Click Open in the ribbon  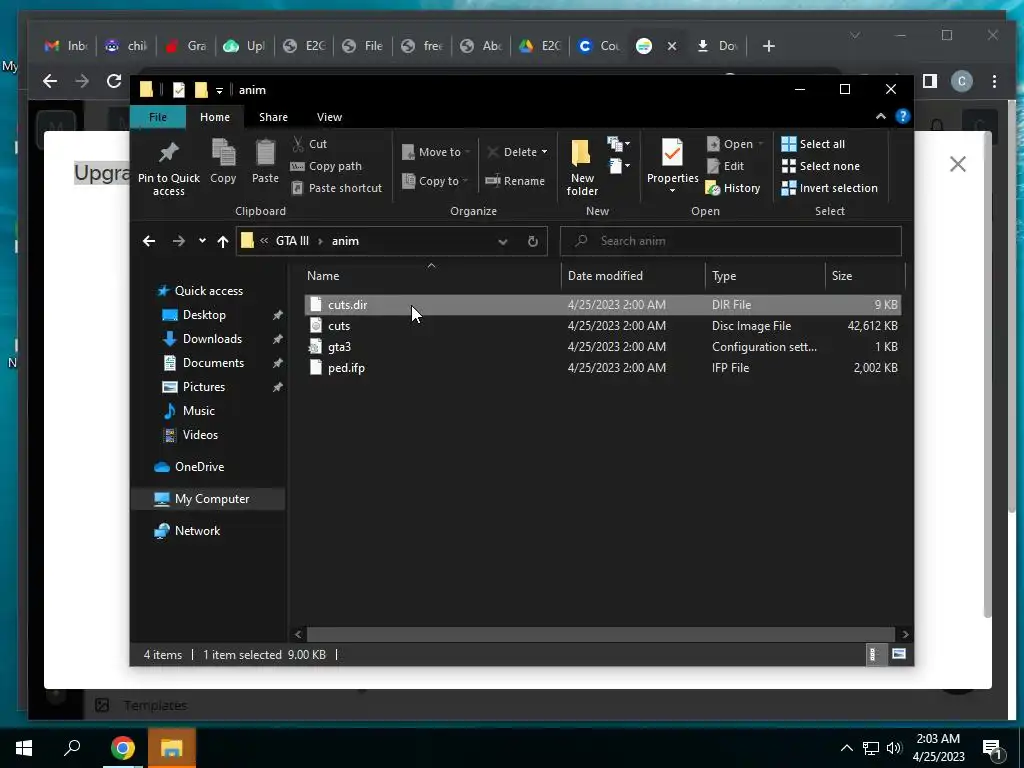(735, 144)
